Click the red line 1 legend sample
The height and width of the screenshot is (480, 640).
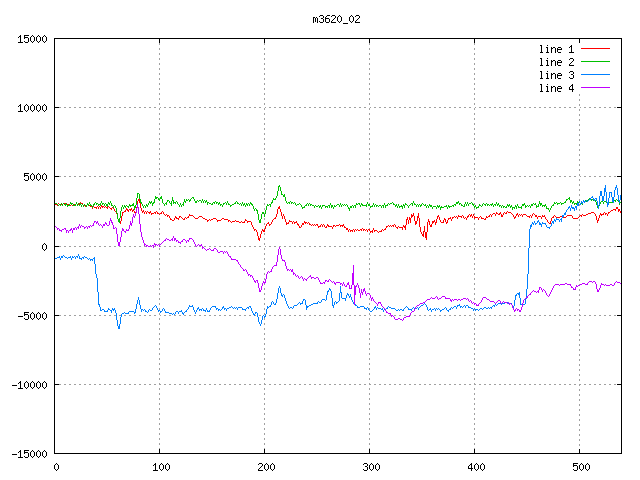595,49
